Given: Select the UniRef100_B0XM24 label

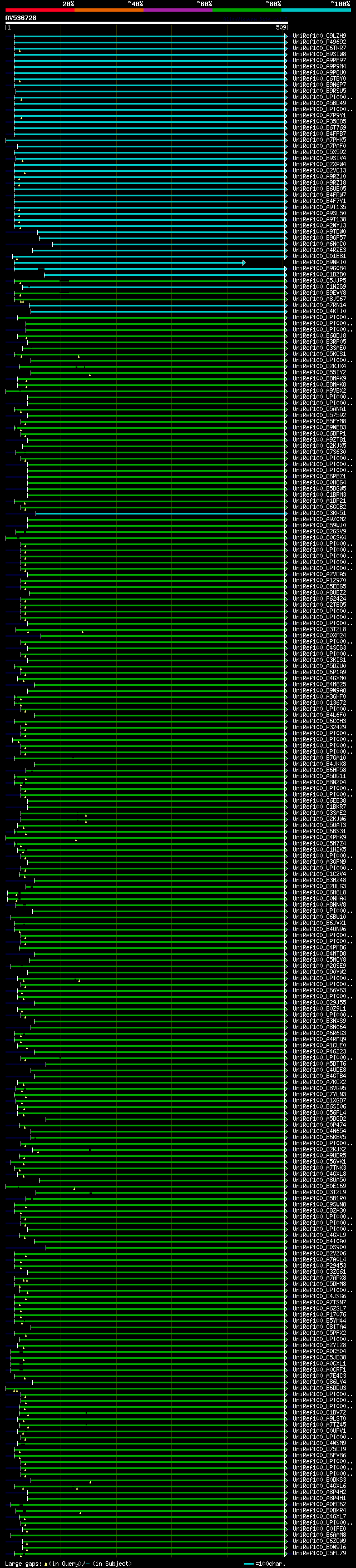Looking at the screenshot, I should (319, 635).
